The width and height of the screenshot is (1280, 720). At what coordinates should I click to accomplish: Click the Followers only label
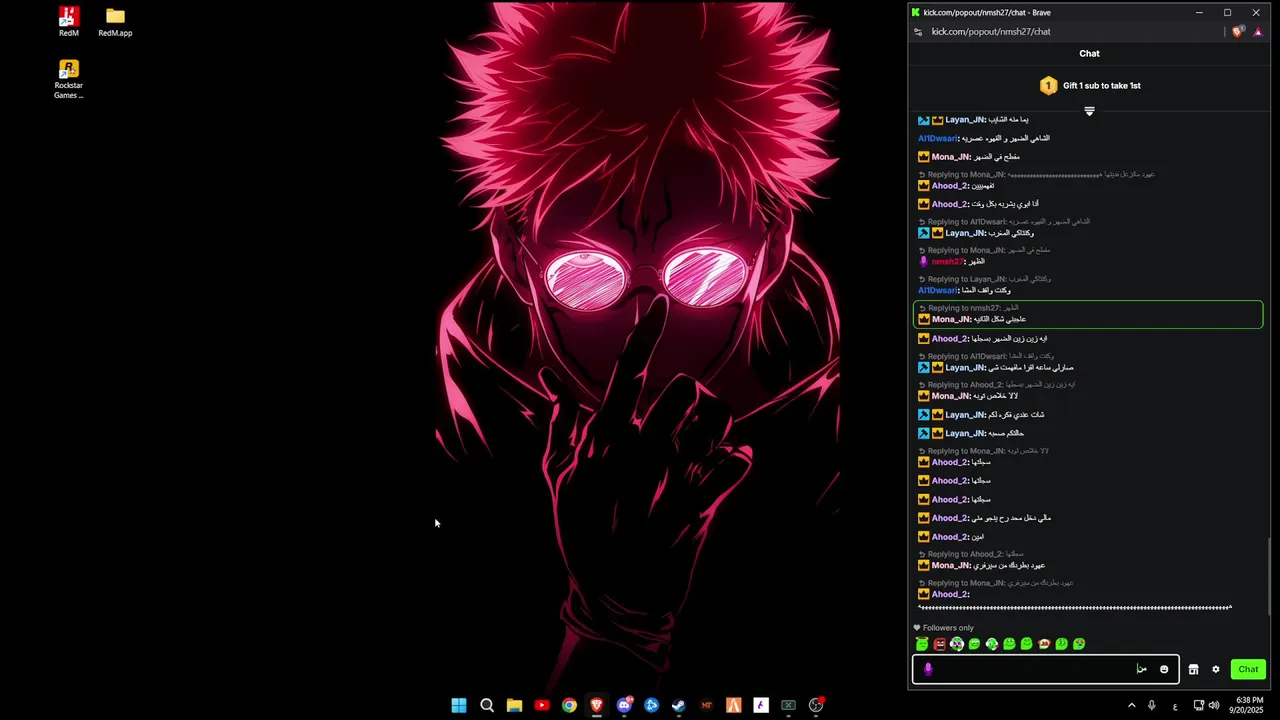click(948, 628)
